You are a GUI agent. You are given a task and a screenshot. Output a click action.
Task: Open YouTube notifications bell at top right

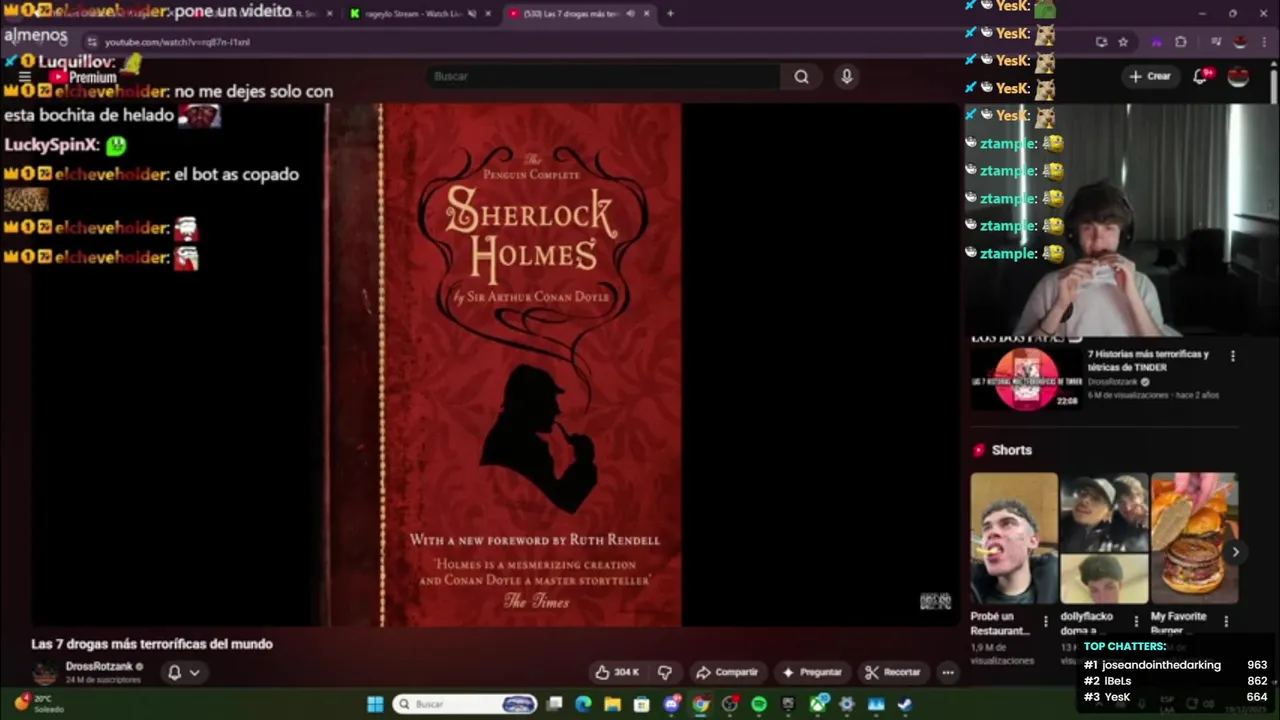[1200, 76]
